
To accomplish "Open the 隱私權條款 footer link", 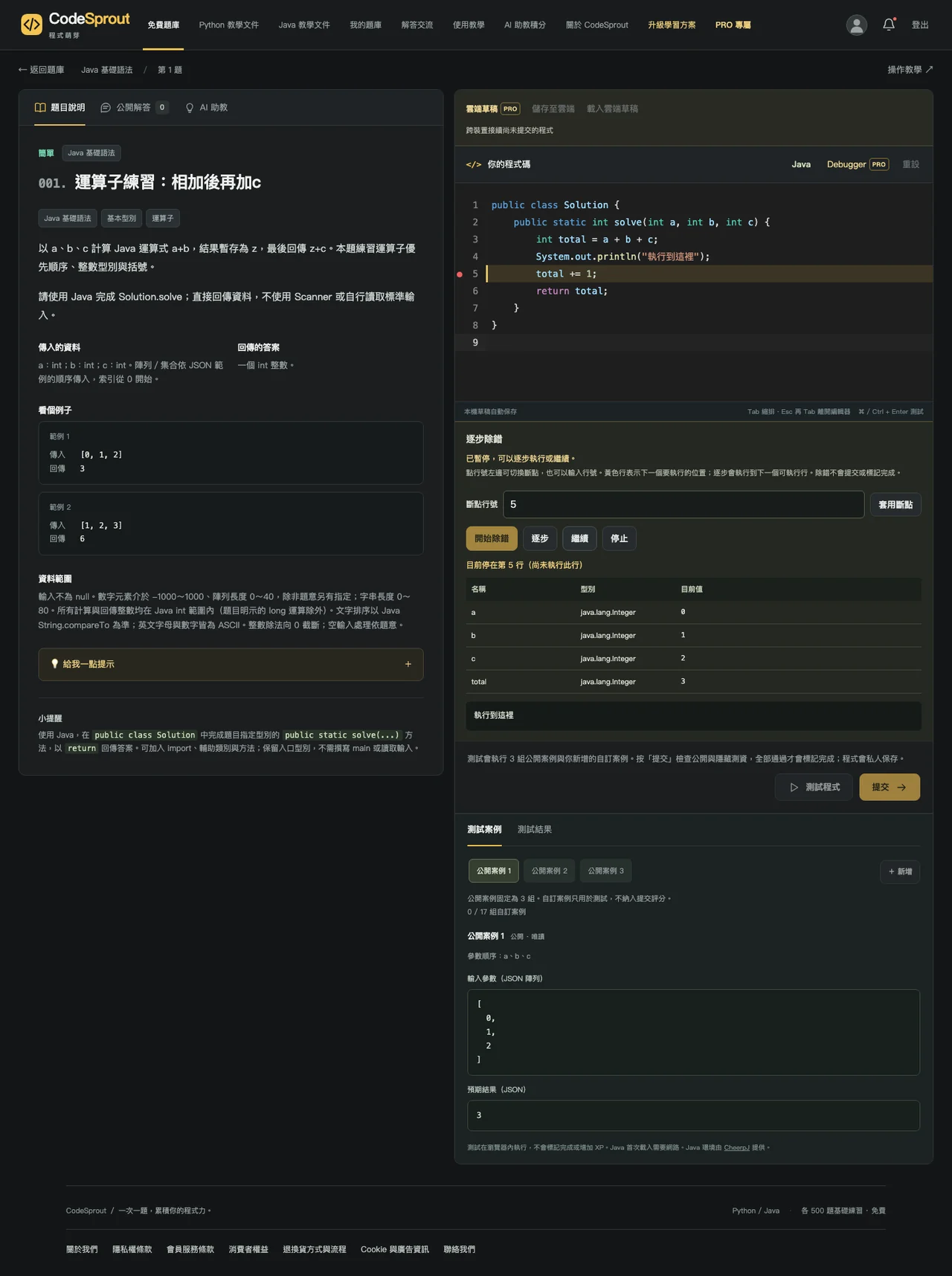I will point(132,1249).
